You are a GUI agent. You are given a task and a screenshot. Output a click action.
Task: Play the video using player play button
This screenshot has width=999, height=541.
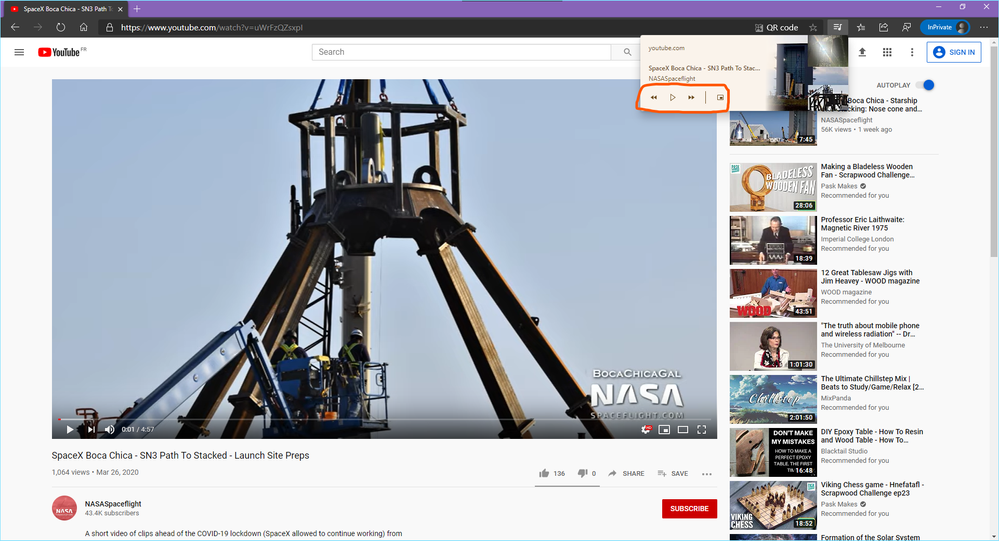pyautogui.click(x=69, y=429)
